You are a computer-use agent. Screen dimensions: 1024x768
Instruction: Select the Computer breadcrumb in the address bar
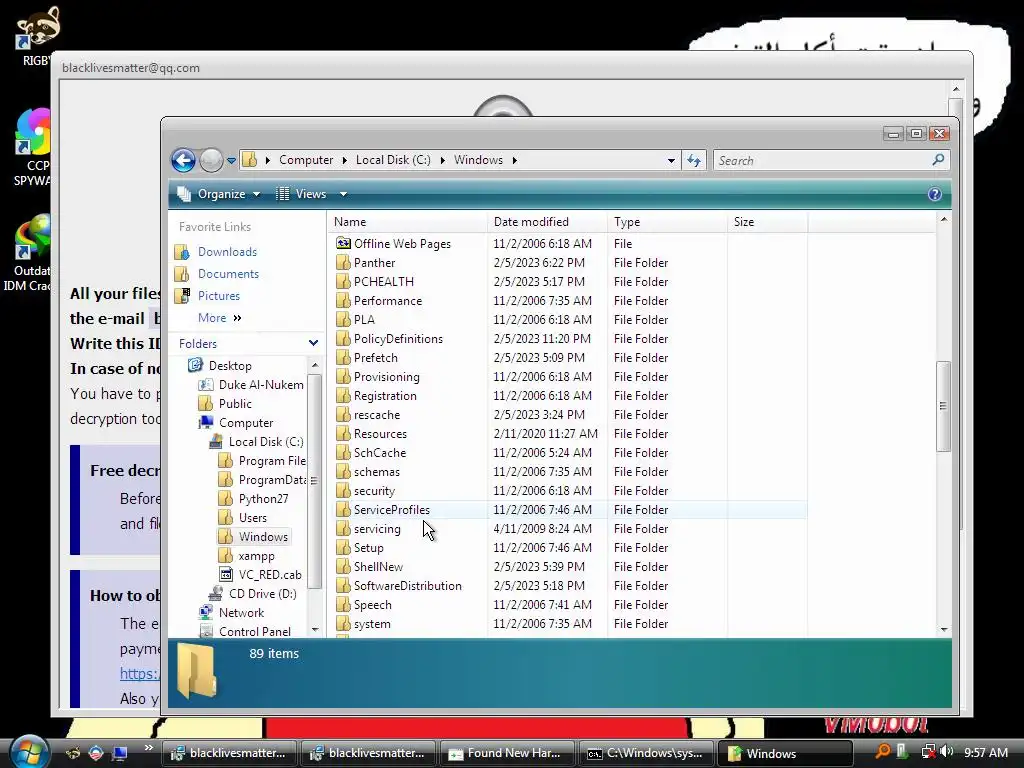tap(306, 160)
